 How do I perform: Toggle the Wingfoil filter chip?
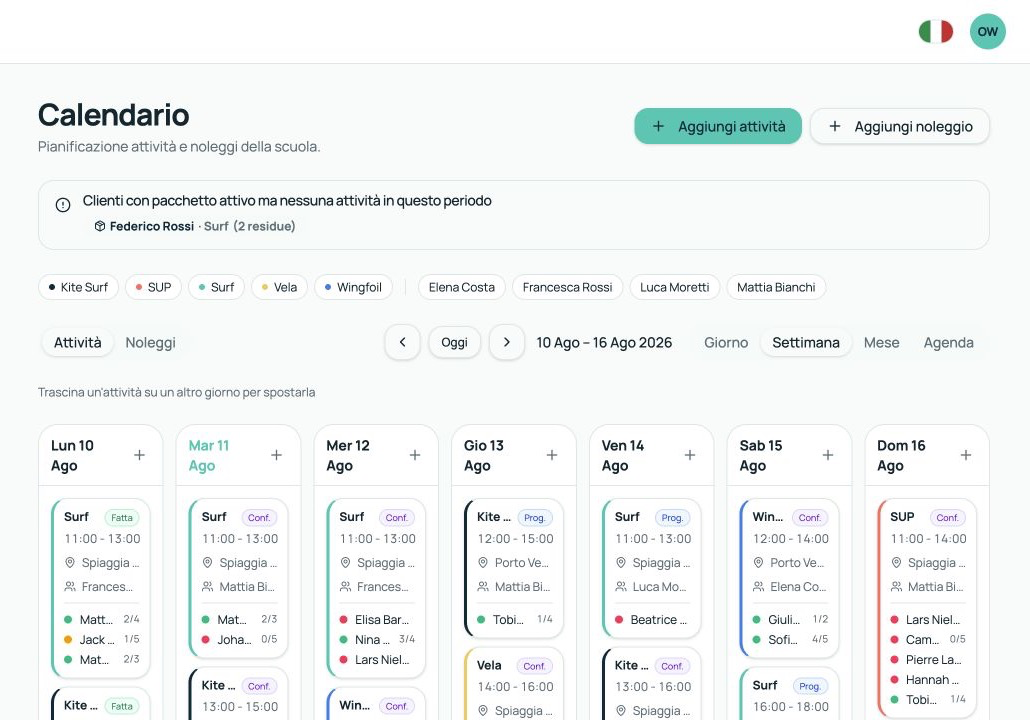click(353, 287)
